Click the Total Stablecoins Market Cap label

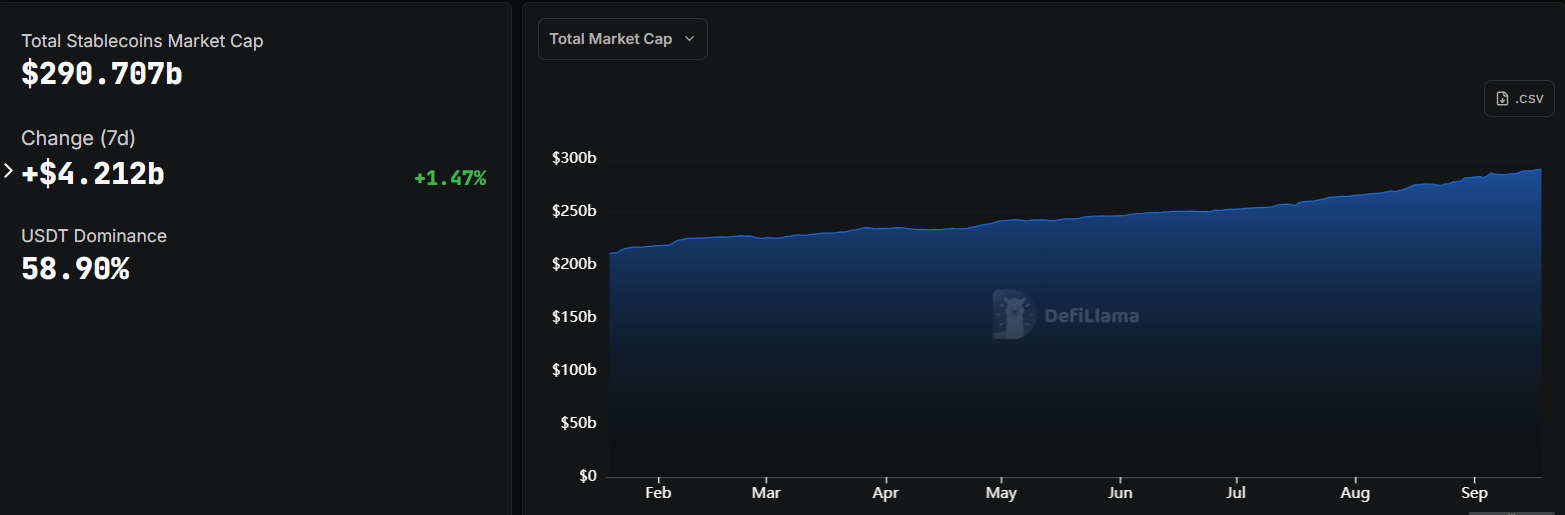tap(142, 41)
